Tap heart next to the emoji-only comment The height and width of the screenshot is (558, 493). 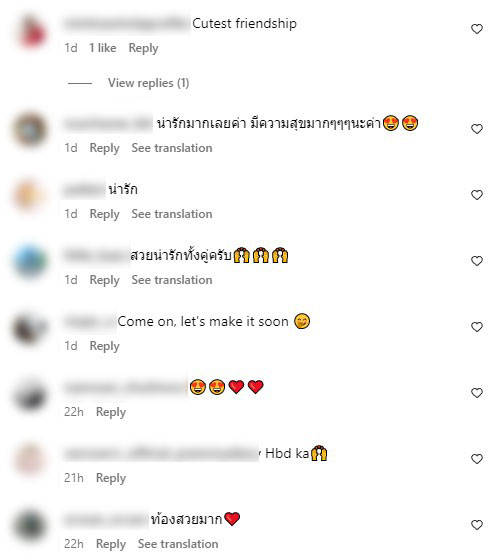coord(477,393)
